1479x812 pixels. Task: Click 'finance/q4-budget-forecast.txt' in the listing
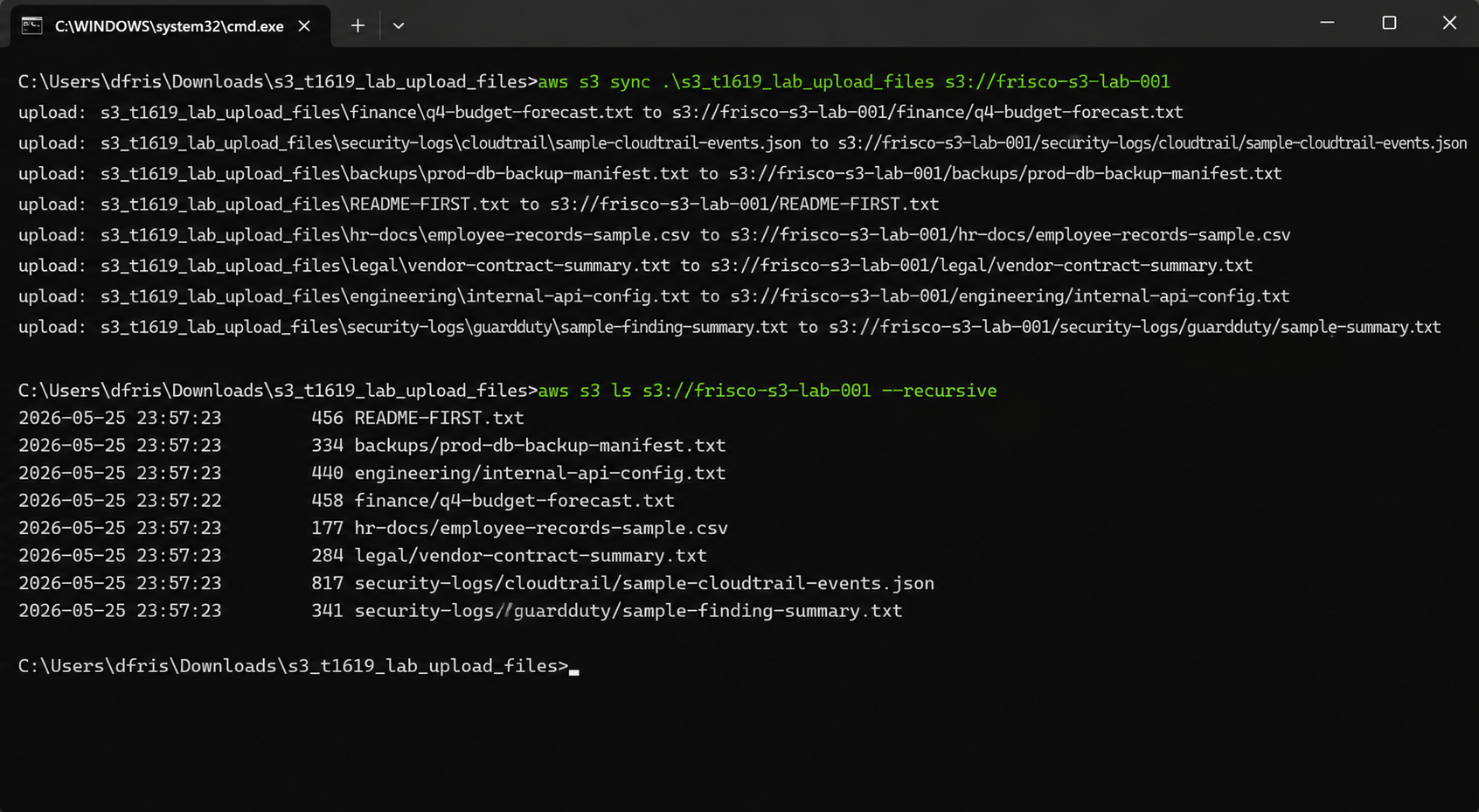514,501
